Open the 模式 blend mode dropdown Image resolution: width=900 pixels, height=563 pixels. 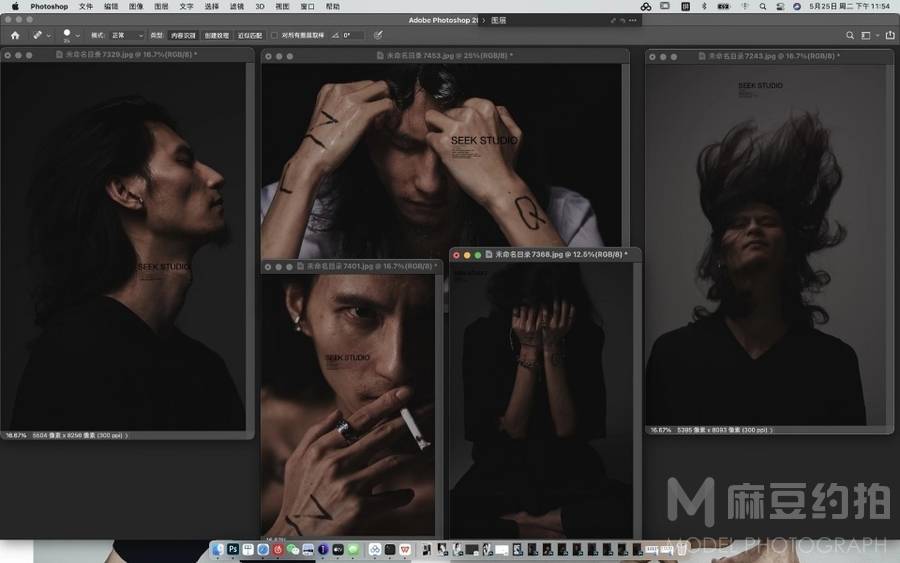127,36
